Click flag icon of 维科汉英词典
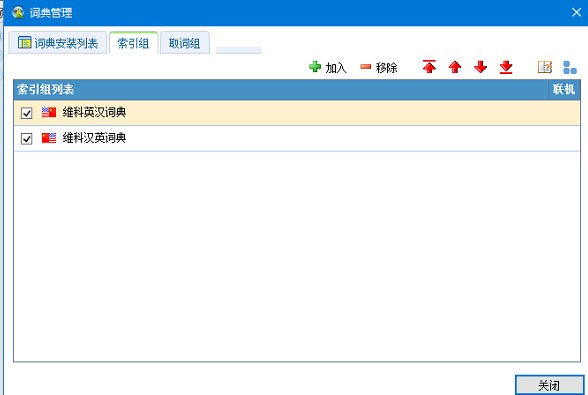The width and height of the screenshot is (588, 395). [49, 138]
